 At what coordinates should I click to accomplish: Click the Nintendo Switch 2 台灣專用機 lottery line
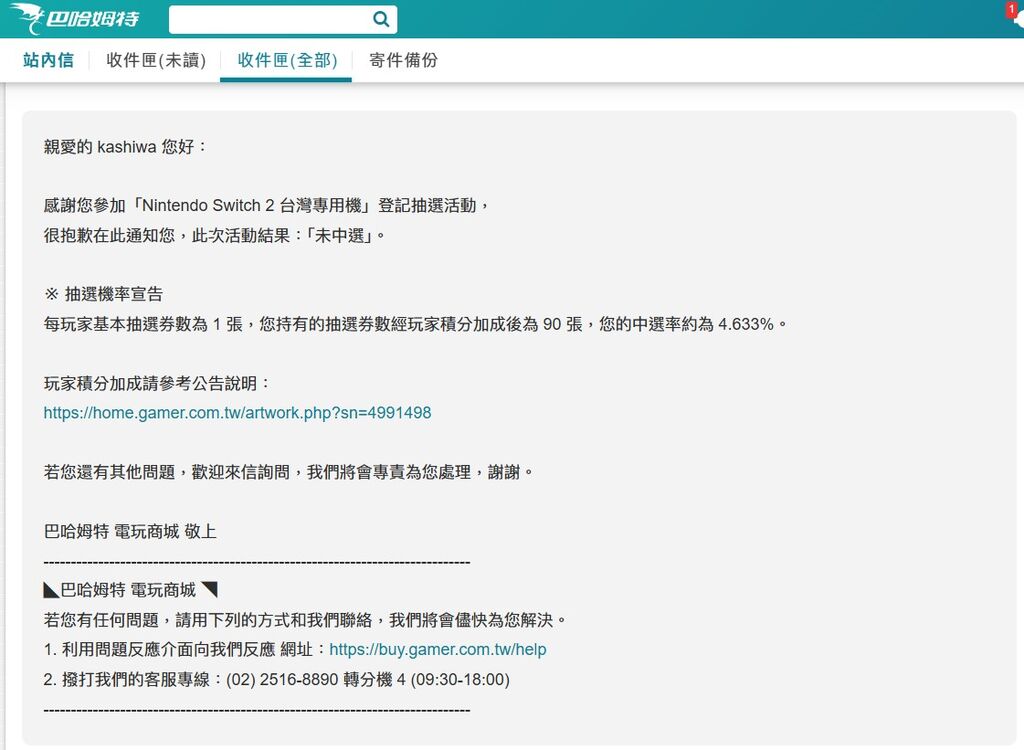266,206
